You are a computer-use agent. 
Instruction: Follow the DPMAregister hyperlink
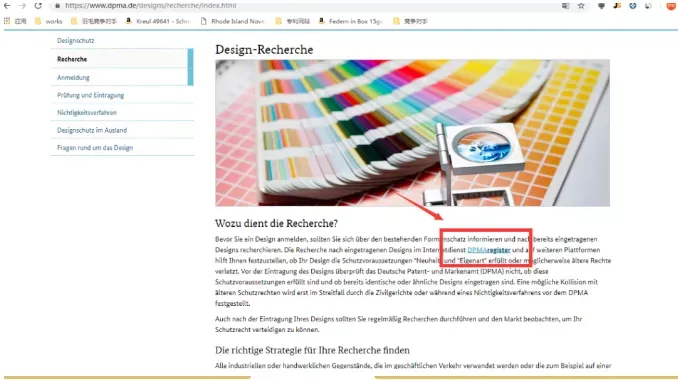point(489,250)
